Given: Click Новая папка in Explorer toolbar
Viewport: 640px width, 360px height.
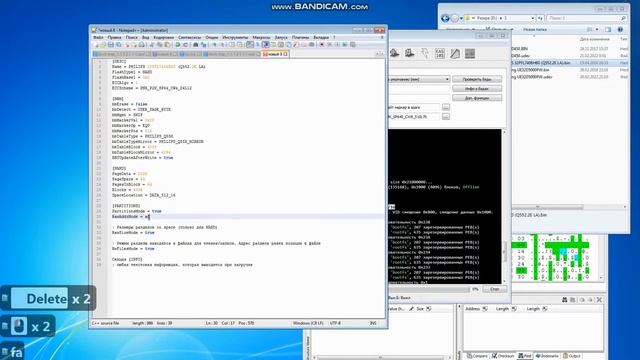Looking at the screenshot, I should [x=535, y=29].
